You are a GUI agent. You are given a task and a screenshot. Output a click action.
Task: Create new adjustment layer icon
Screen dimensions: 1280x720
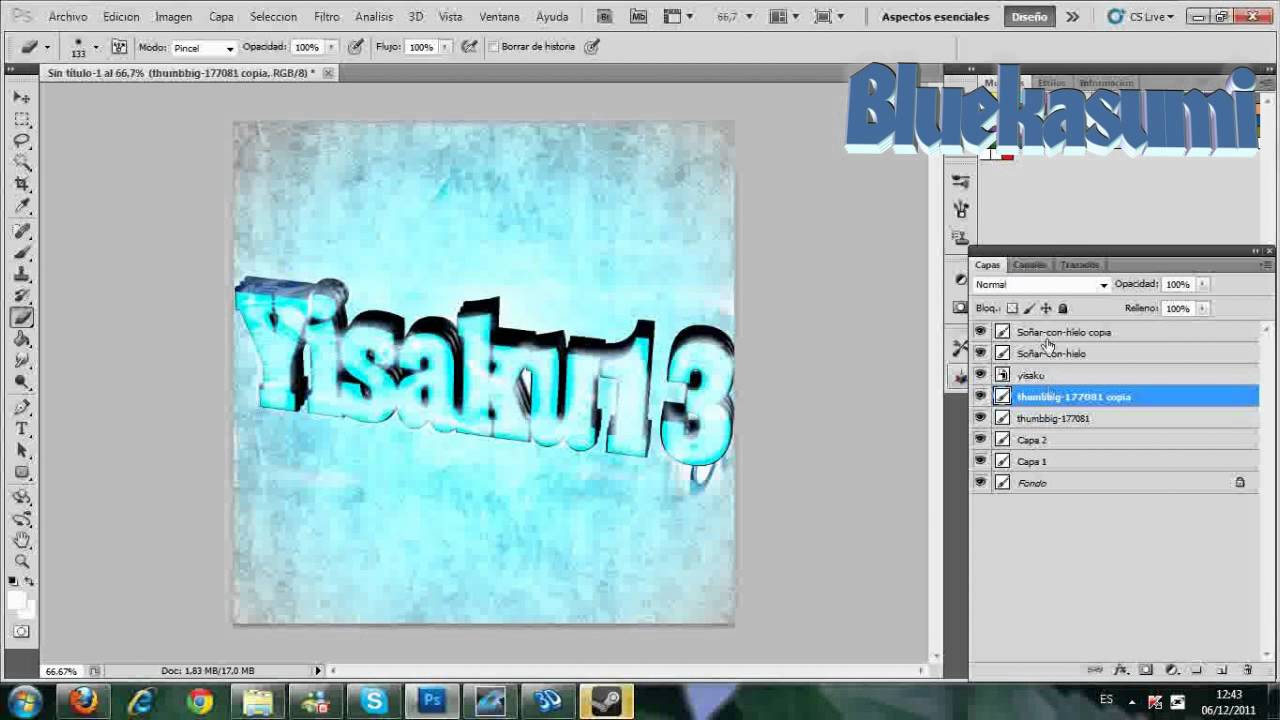pyautogui.click(x=1171, y=670)
